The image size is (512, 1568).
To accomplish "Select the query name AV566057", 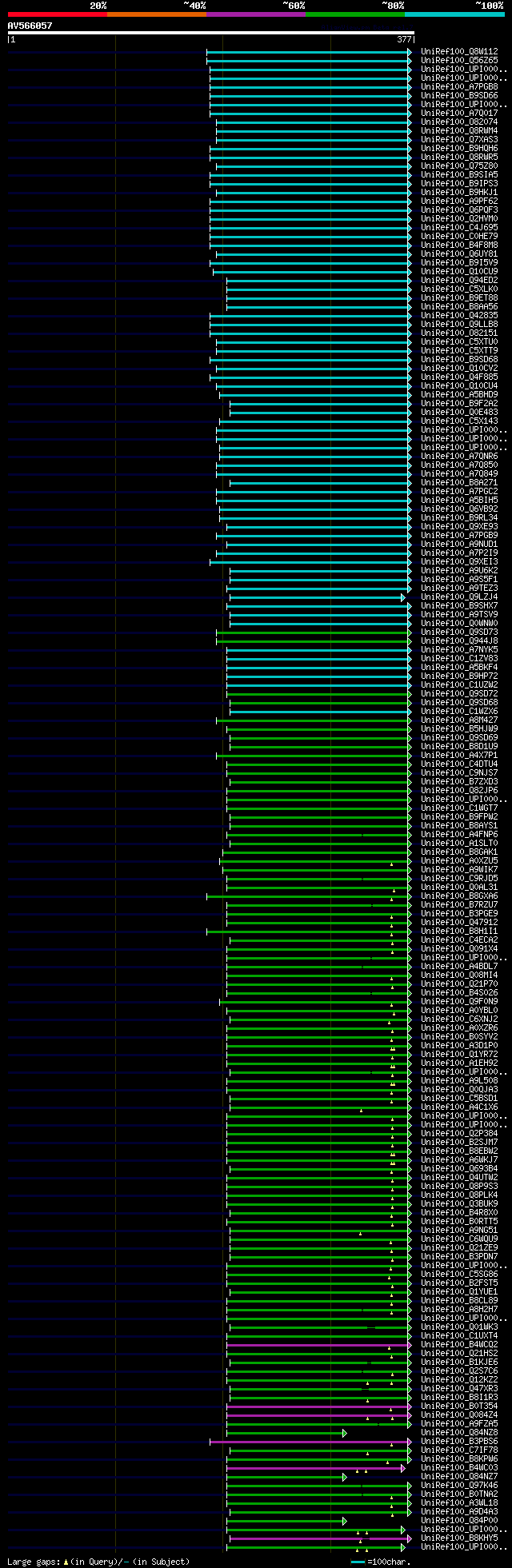I will click(30, 26).
